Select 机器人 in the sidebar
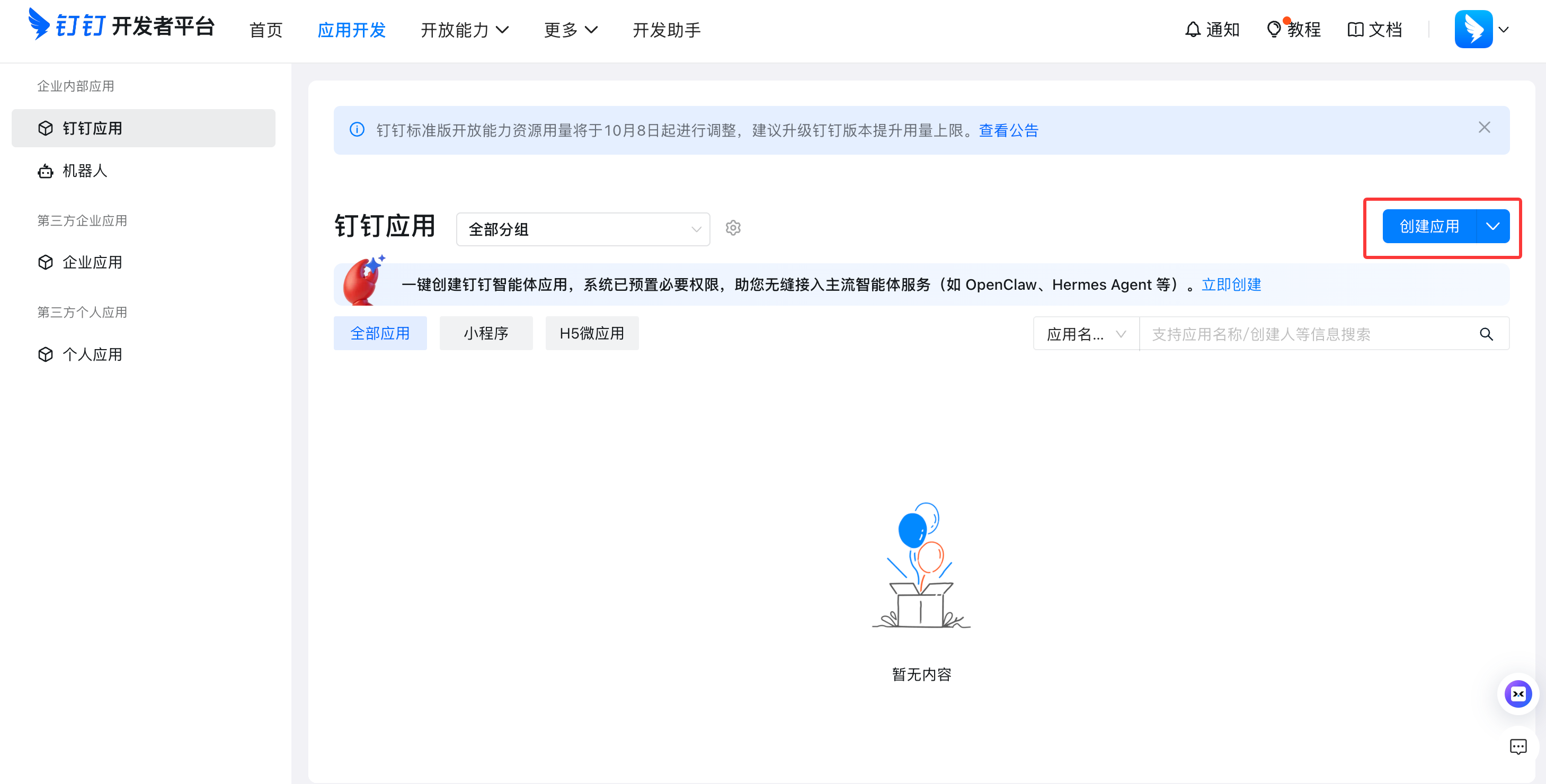 144,171
